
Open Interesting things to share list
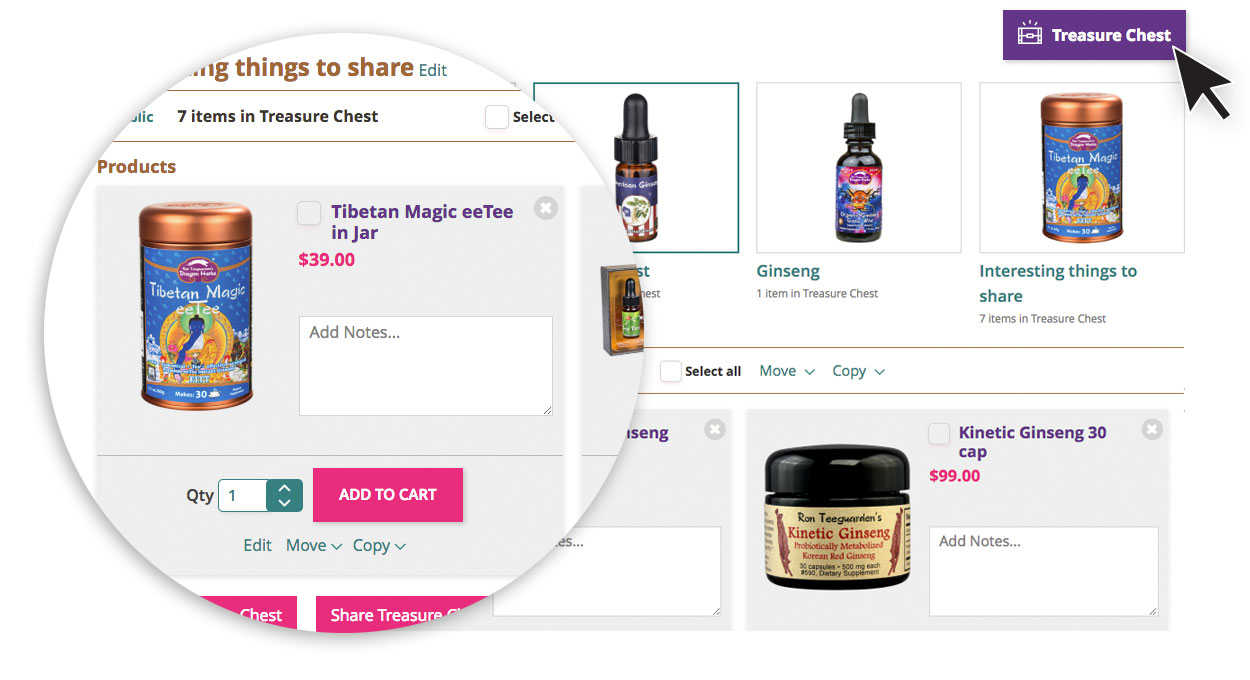click(1058, 283)
